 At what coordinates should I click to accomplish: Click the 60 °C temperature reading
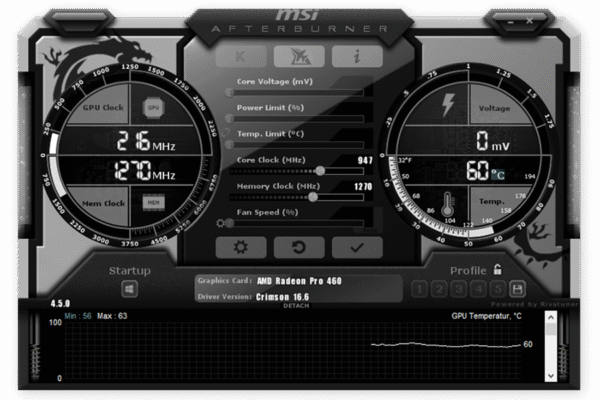pos(485,171)
